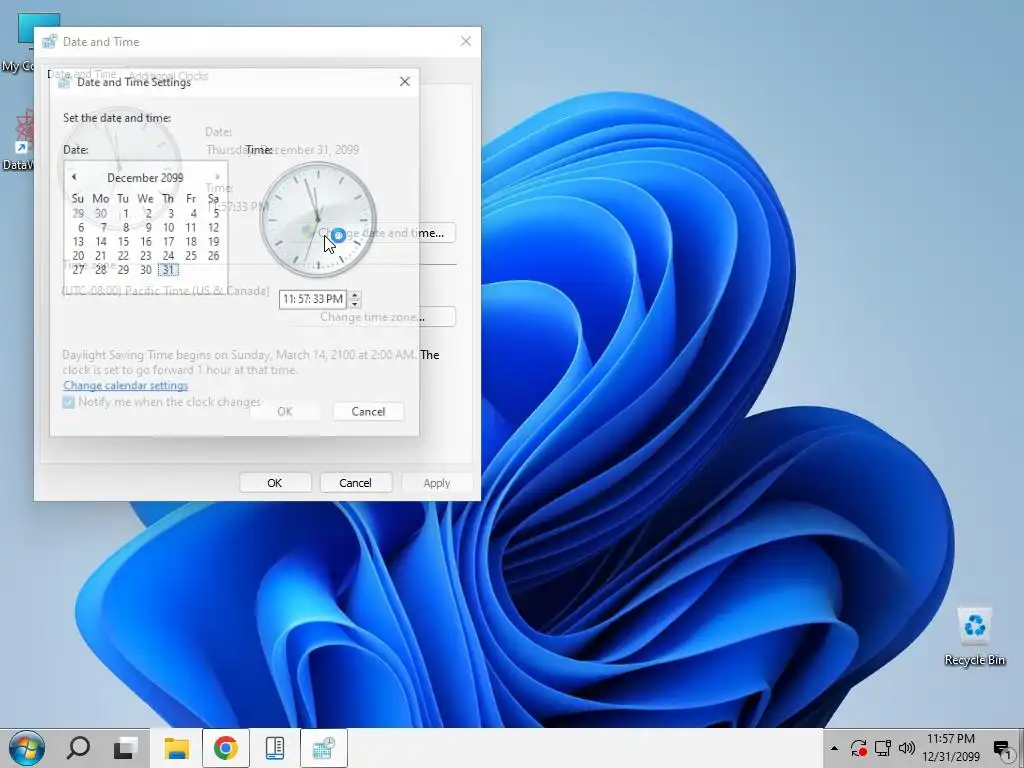Select December 15 in the calendar
Screen dimensions: 1024x768
point(123,242)
